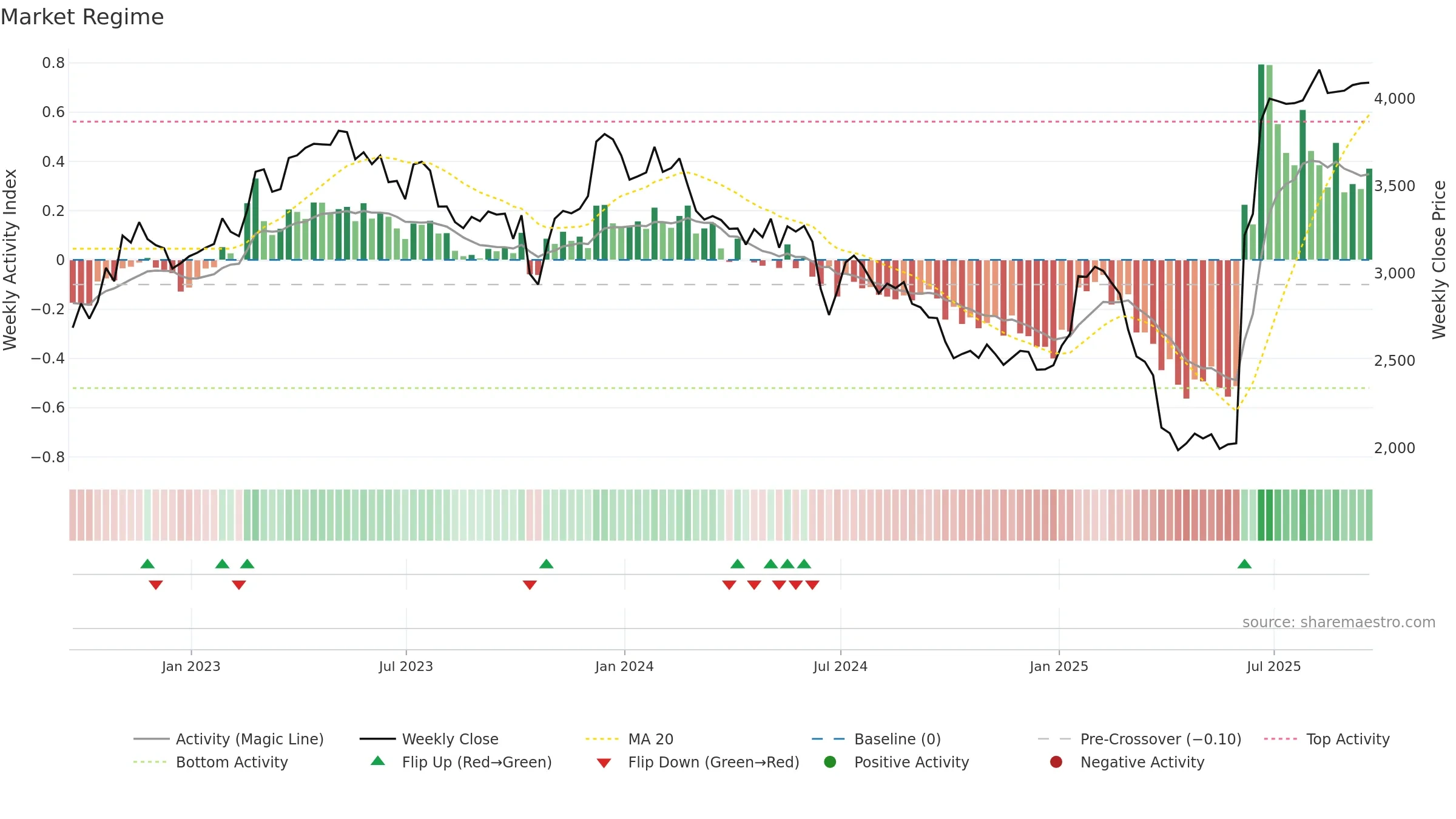Screen dimensions: 1456x819
Task: Click the Flip Up (Red→Green) legend label
Action: 477,762
